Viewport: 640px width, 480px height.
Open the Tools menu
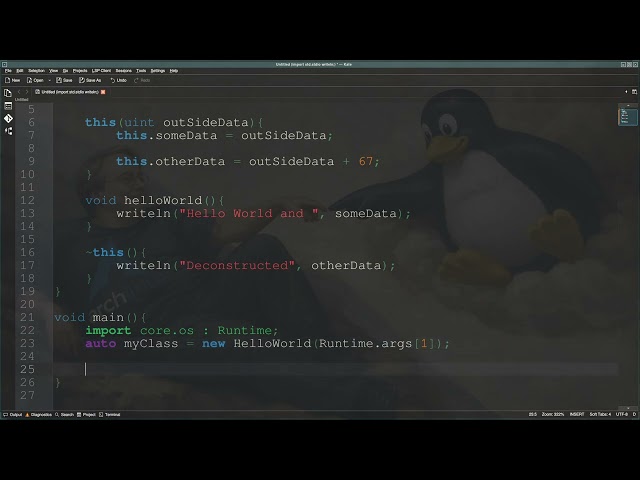tap(141, 71)
